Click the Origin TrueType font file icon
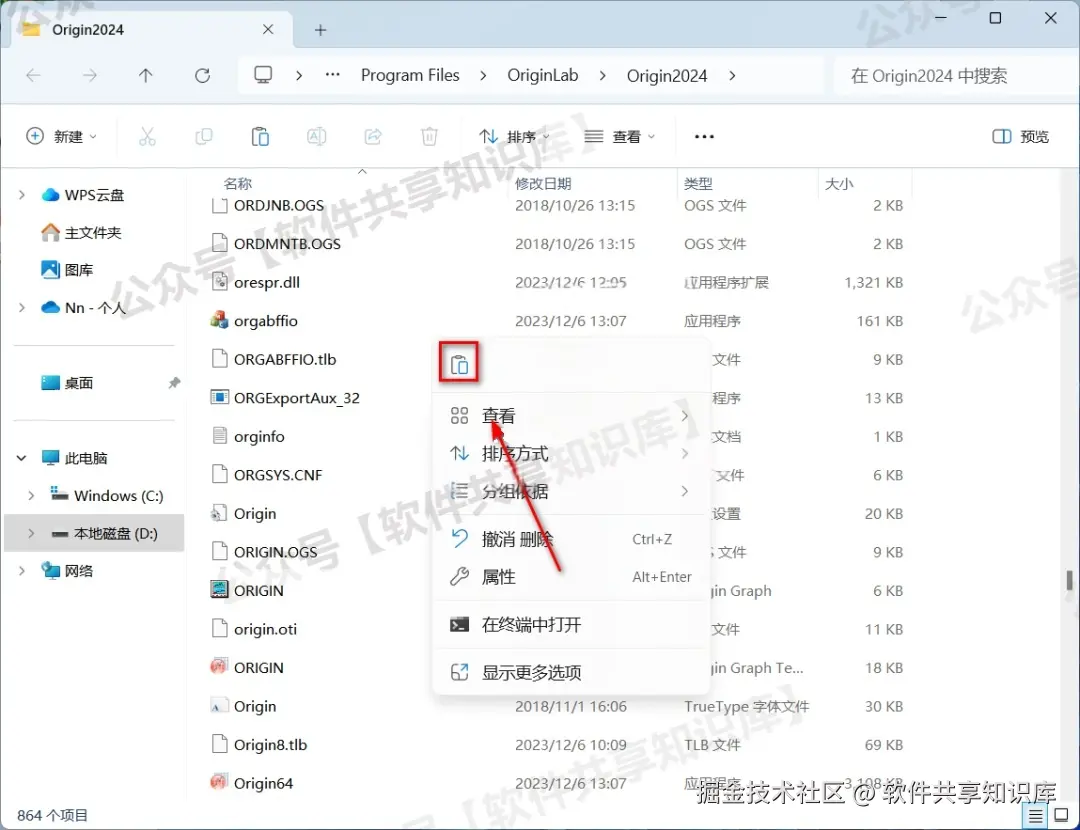Screen dimensions: 1080x830 point(219,706)
